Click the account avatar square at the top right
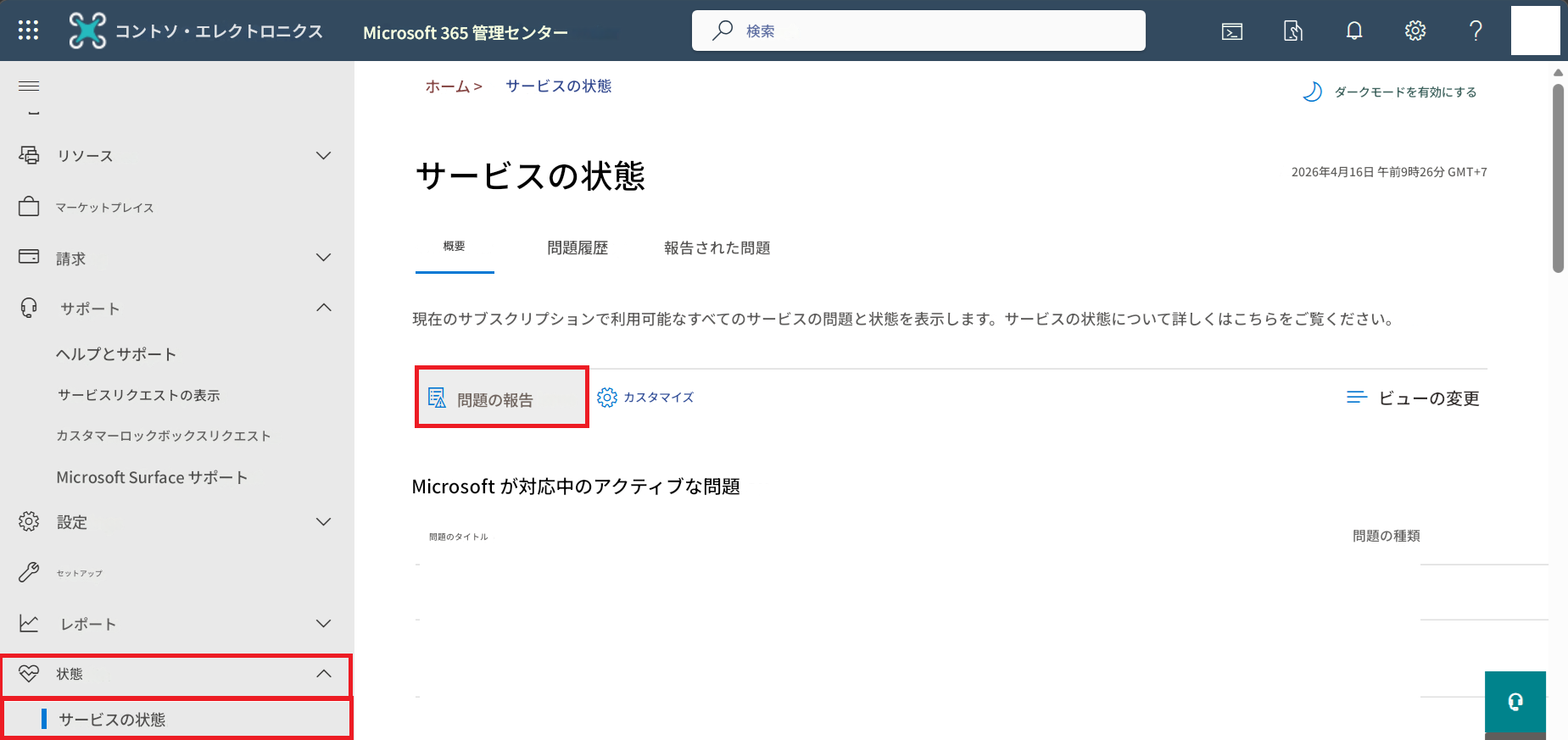1568x740 pixels. click(x=1536, y=31)
